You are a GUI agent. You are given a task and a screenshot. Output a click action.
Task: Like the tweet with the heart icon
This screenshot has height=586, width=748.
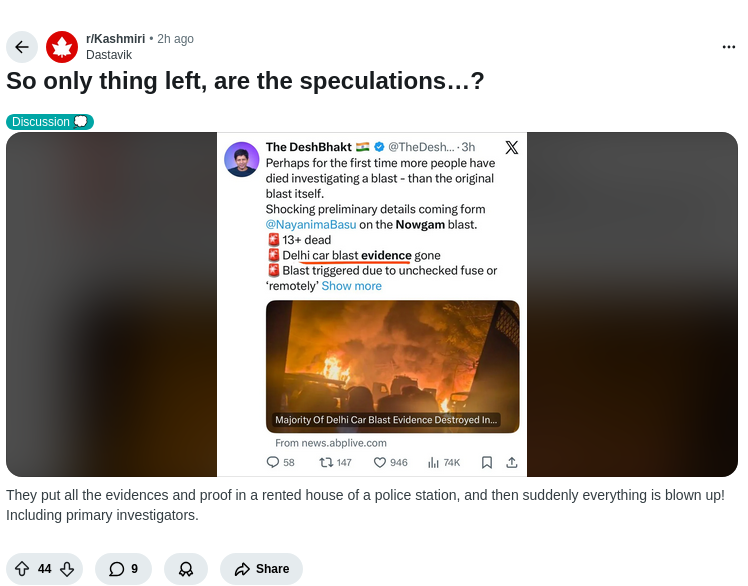coord(380,462)
